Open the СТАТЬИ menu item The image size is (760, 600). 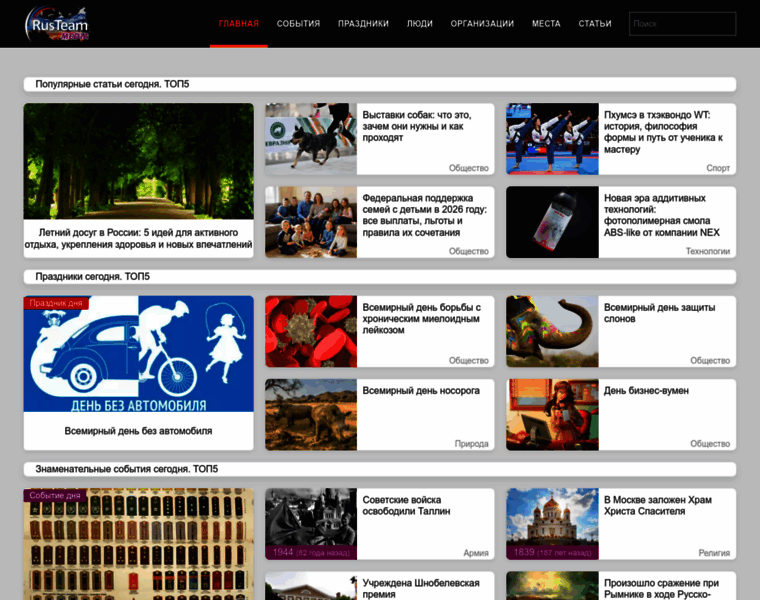(x=595, y=24)
